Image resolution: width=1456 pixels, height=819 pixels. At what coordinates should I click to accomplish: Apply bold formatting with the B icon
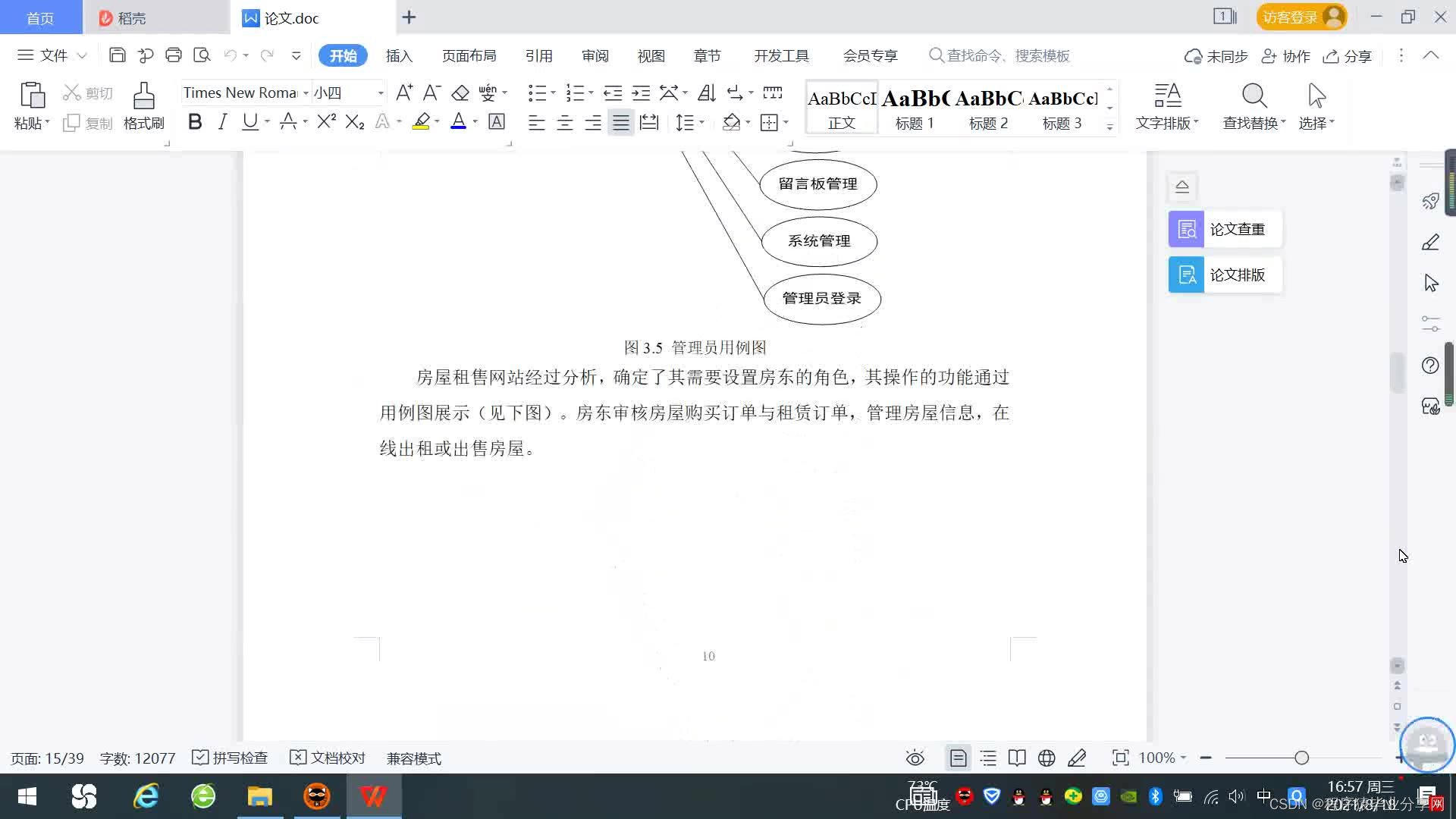point(195,122)
